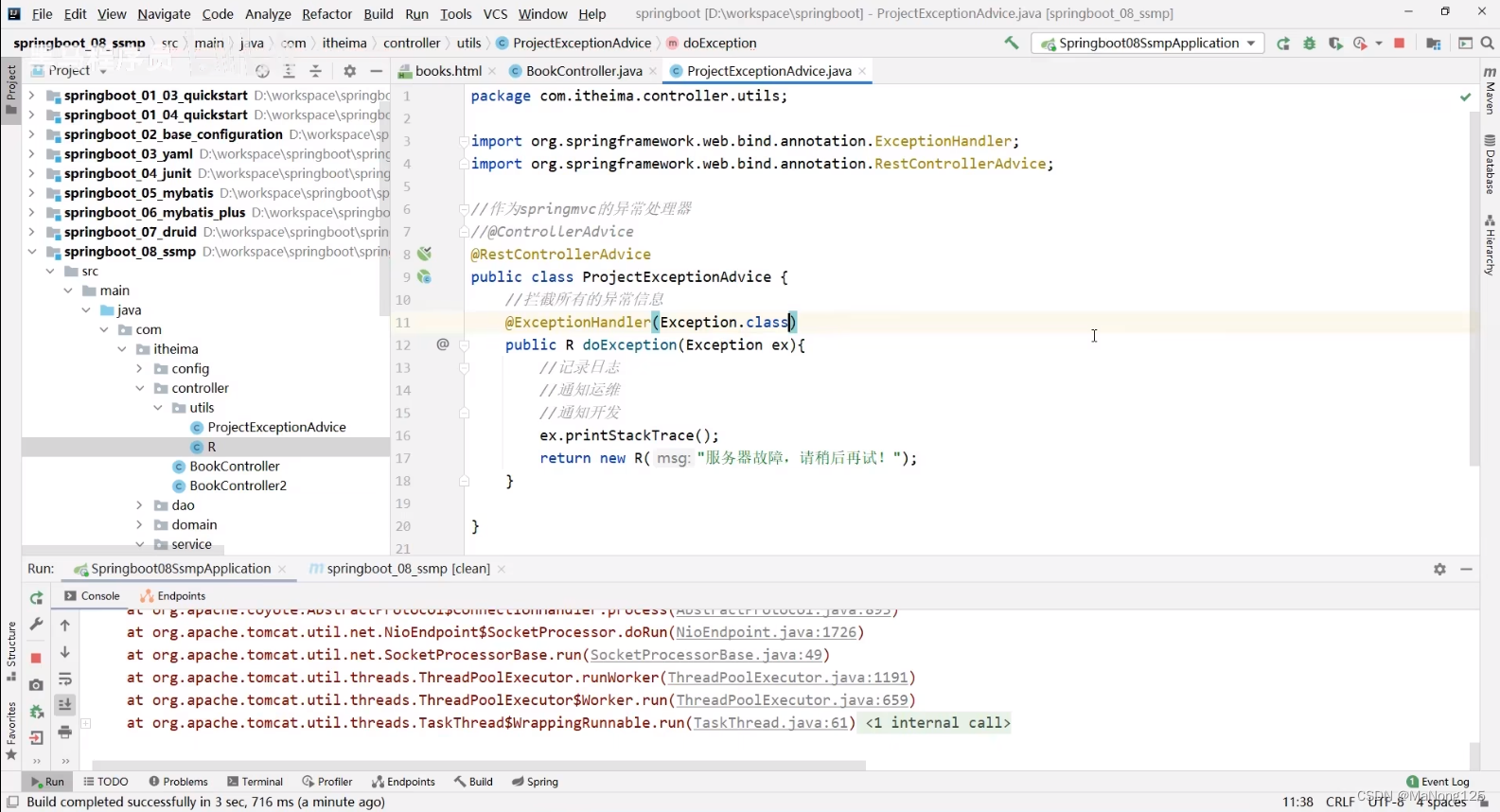Dump threads with the camera icon
The width and height of the screenshot is (1500, 812).
coord(36,685)
